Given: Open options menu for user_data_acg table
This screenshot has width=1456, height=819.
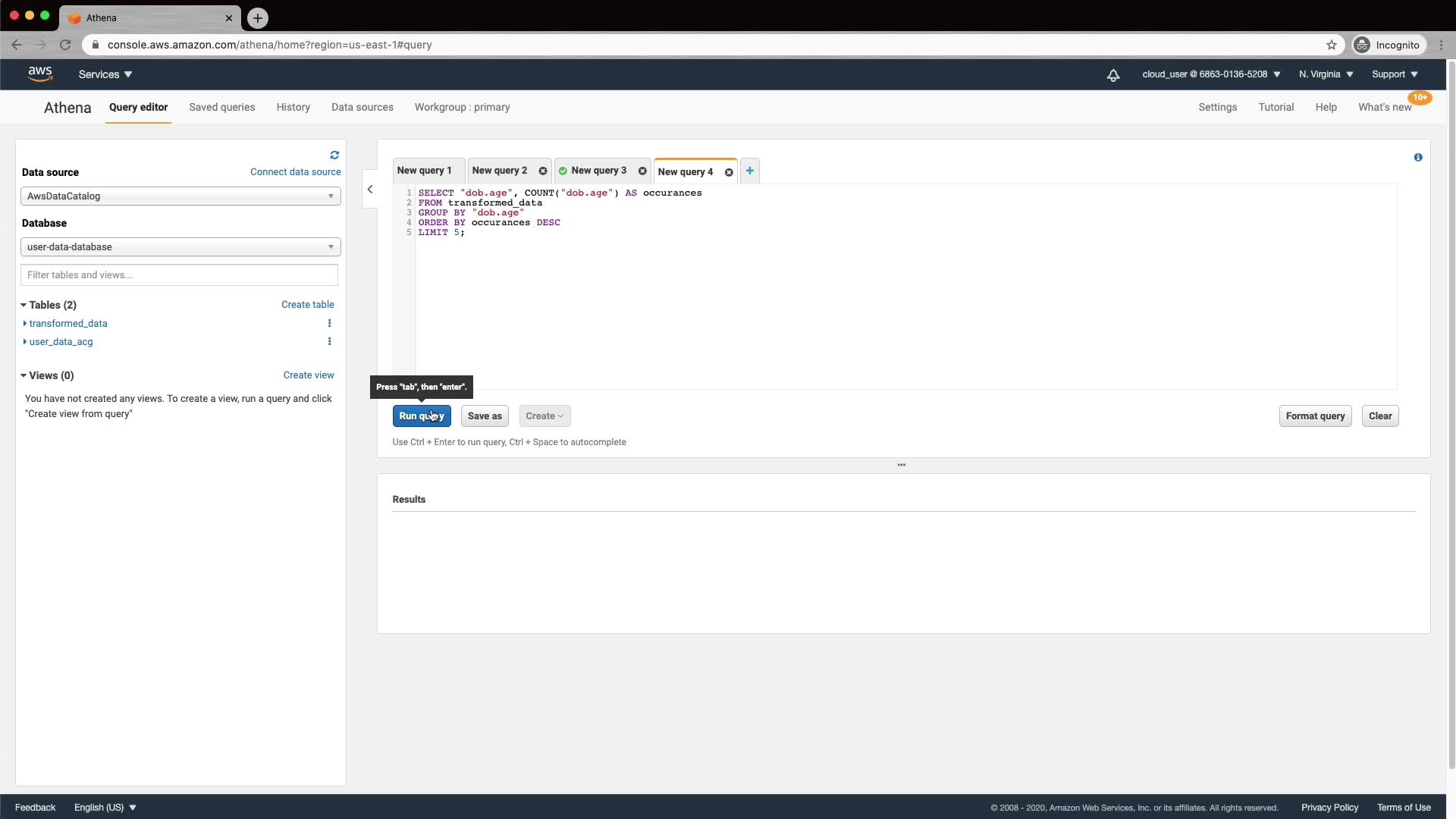Looking at the screenshot, I should tap(329, 342).
